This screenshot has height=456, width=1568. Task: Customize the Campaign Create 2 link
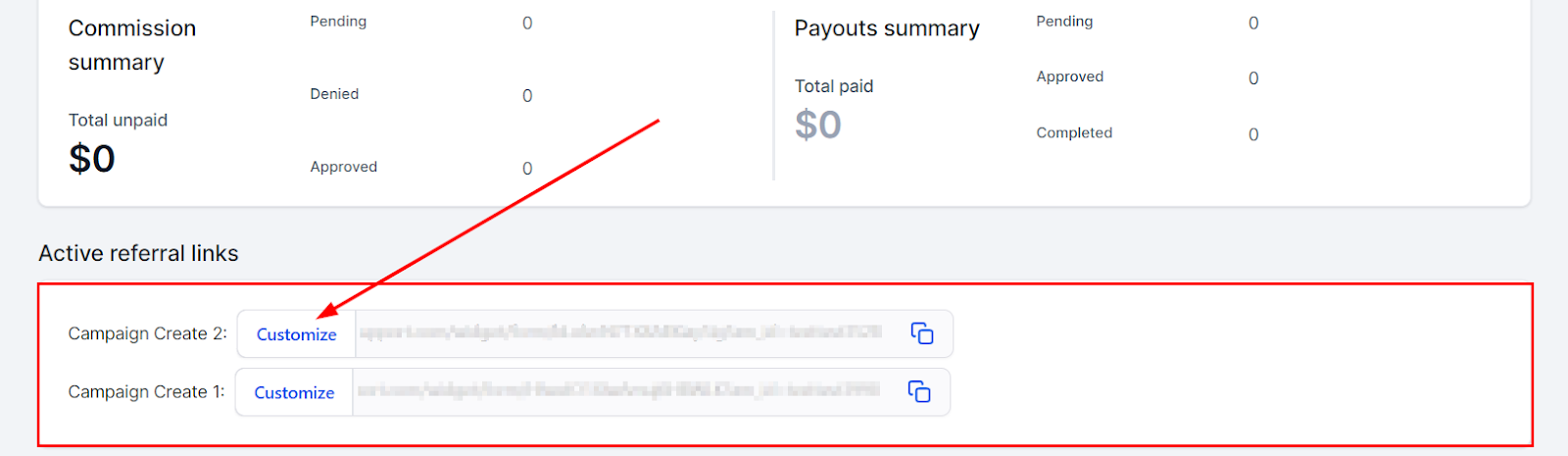(x=296, y=334)
